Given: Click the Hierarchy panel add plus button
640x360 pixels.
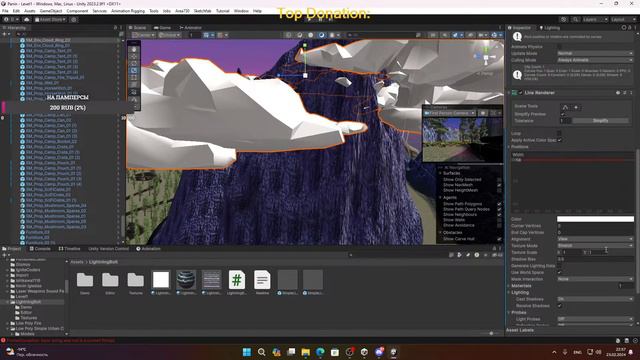Looking at the screenshot, I should tap(4, 34).
